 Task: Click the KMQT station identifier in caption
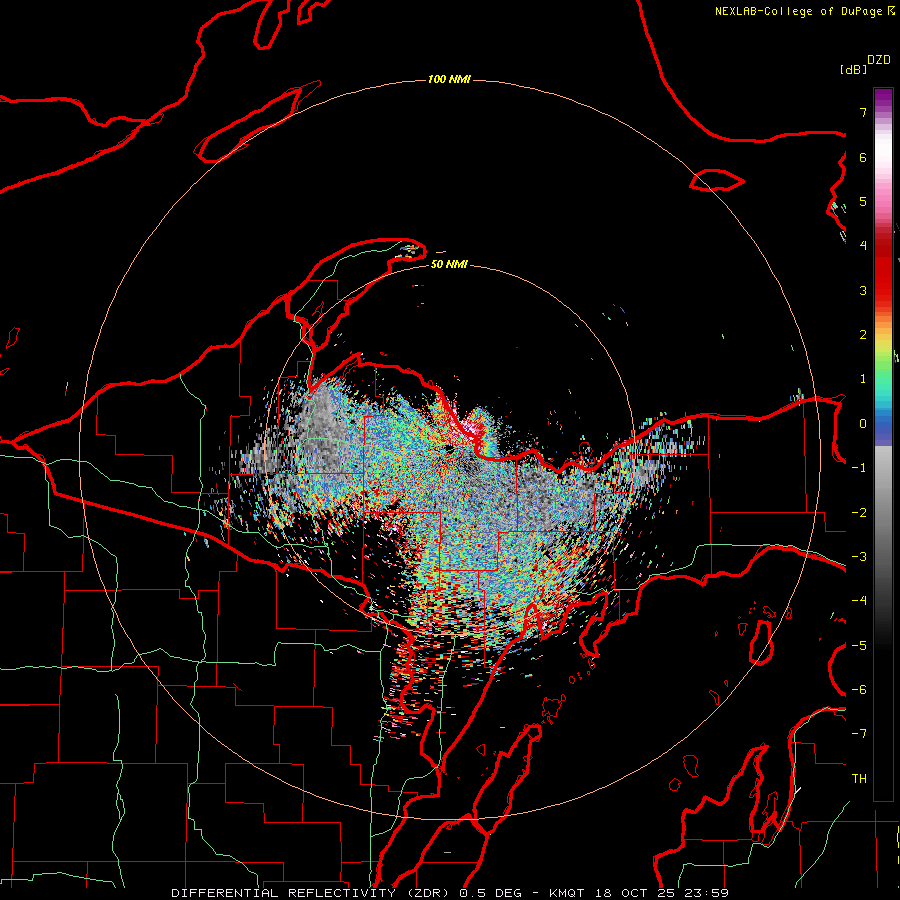point(567,893)
